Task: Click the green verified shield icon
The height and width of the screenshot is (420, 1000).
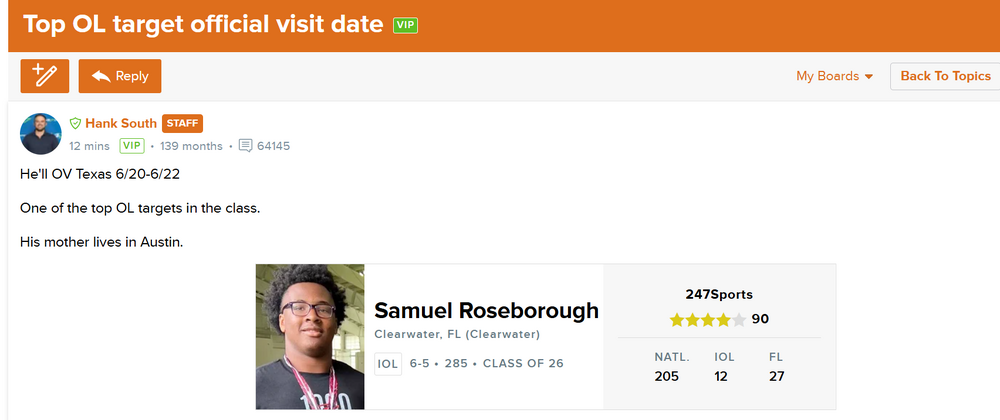Action: 75,124
